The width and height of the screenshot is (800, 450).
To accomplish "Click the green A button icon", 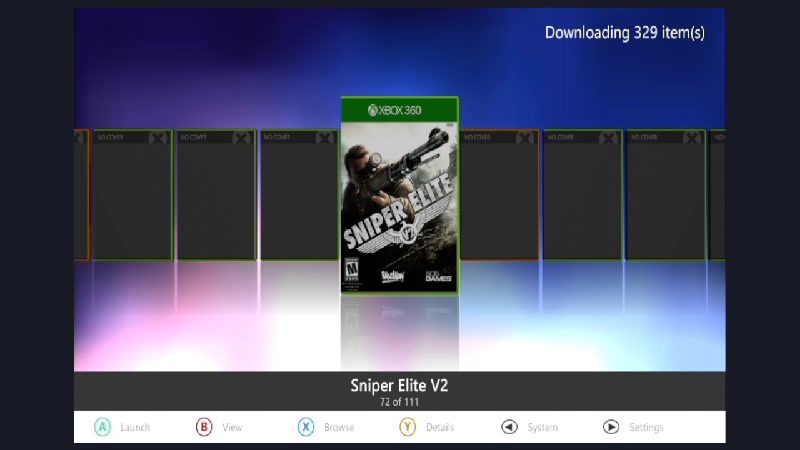I will pos(103,427).
